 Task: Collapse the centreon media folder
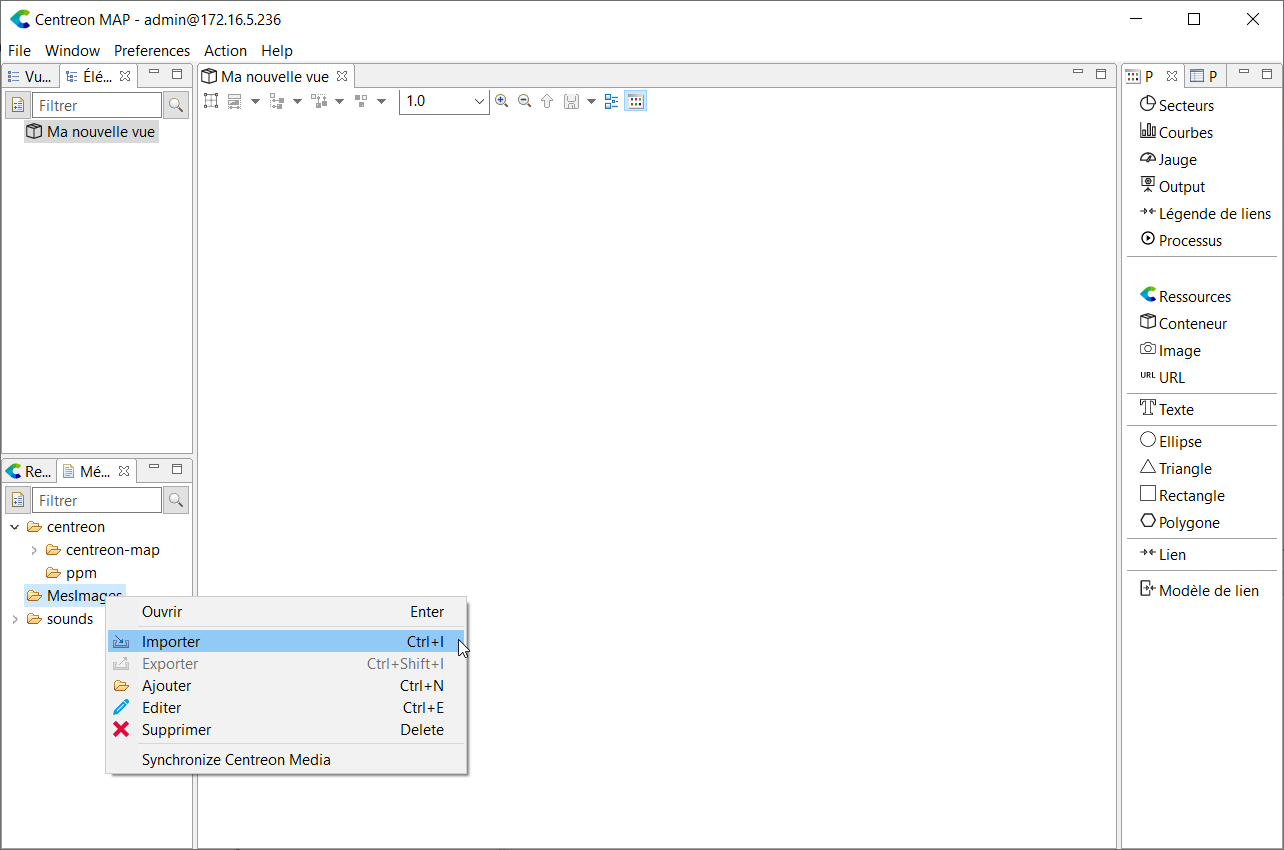pyautogui.click(x=14, y=527)
